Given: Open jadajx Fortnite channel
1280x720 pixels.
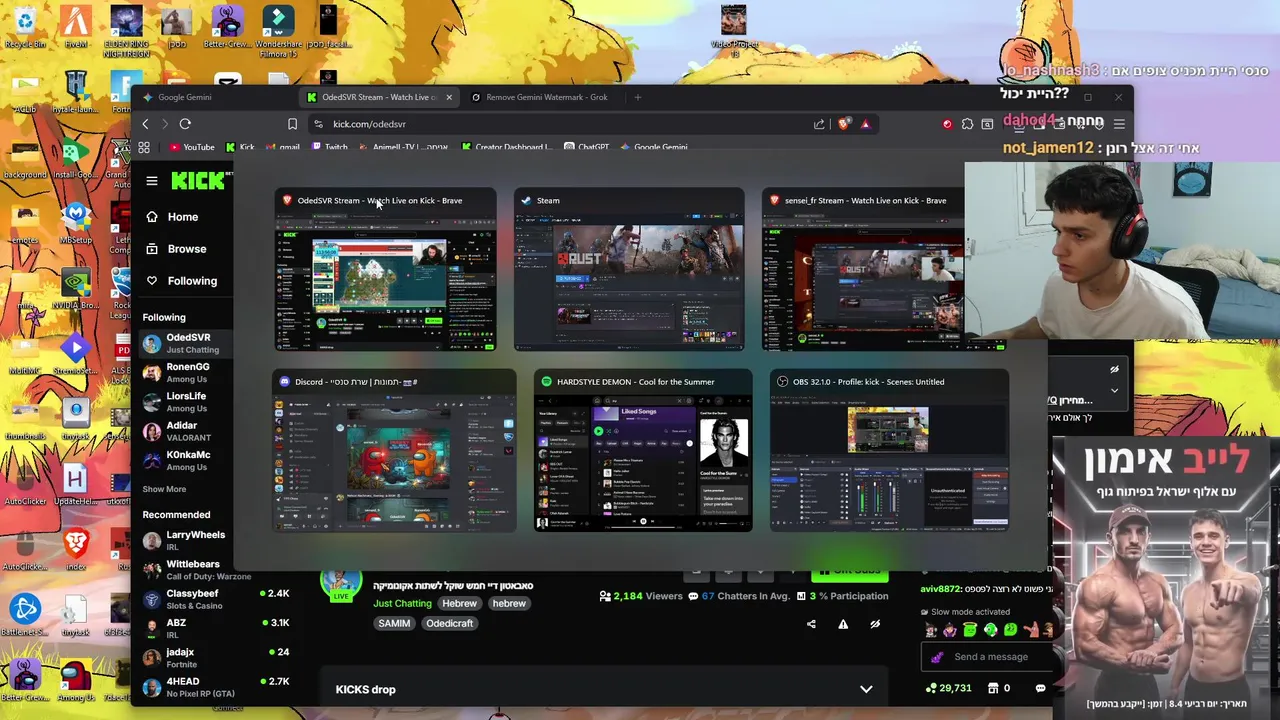Looking at the screenshot, I should [x=215, y=657].
